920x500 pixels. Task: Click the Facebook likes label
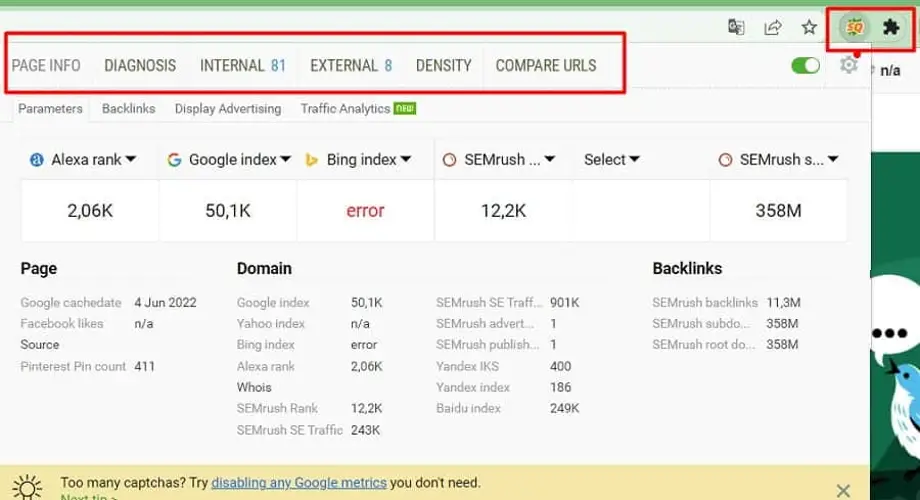[x=62, y=323]
